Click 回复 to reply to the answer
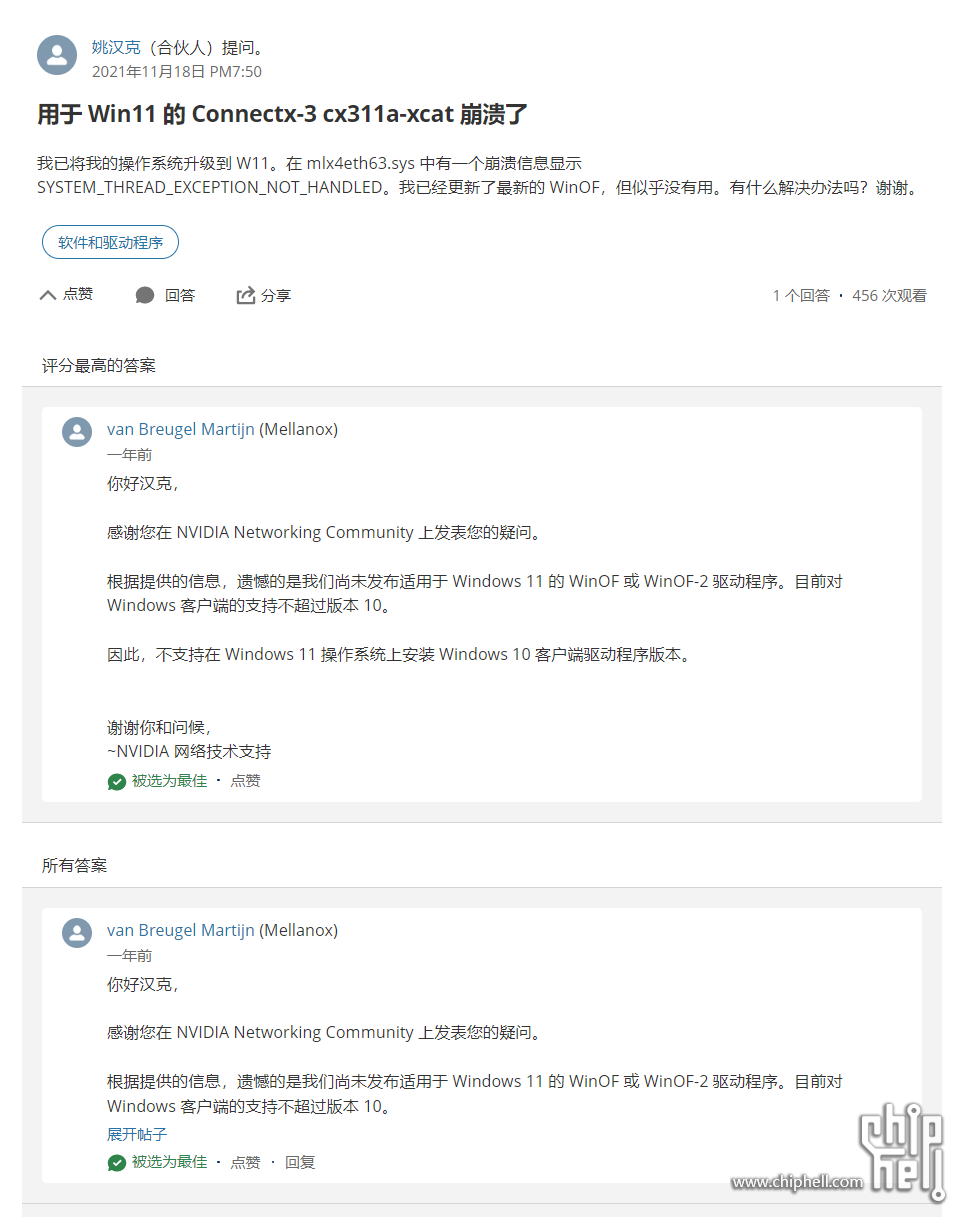This screenshot has height=1217, width=959. coord(300,1162)
